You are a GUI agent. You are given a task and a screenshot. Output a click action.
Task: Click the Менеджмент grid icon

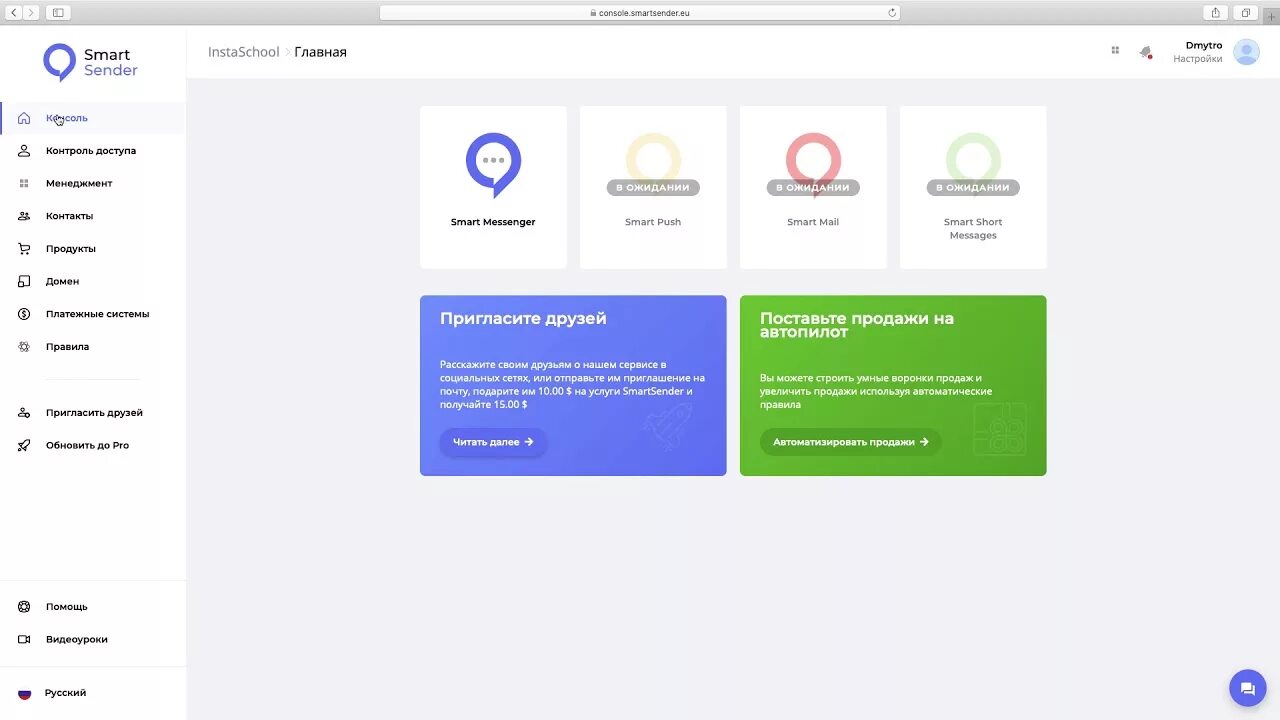(24, 184)
